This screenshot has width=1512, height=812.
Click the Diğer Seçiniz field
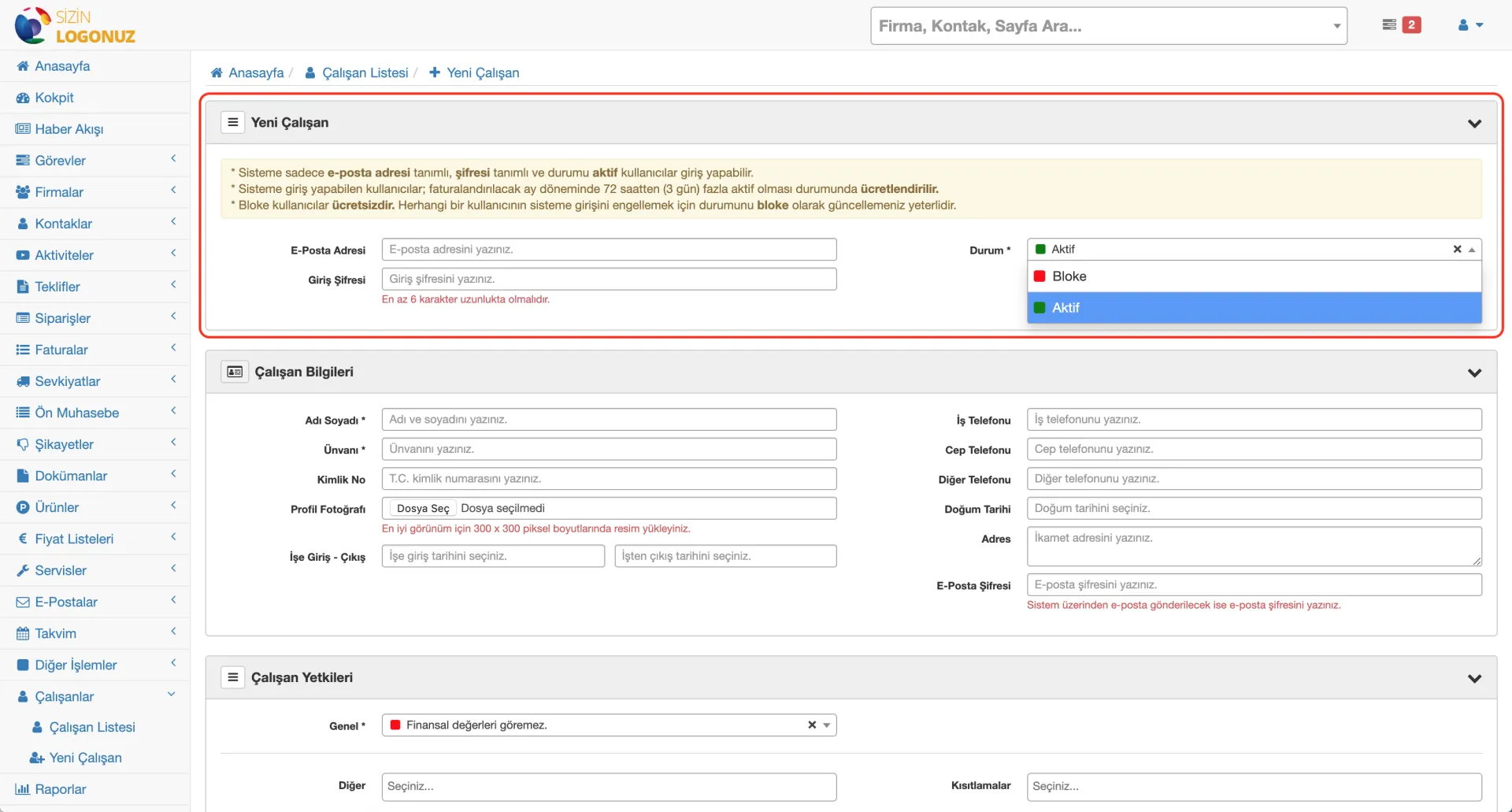pos(609,787)
